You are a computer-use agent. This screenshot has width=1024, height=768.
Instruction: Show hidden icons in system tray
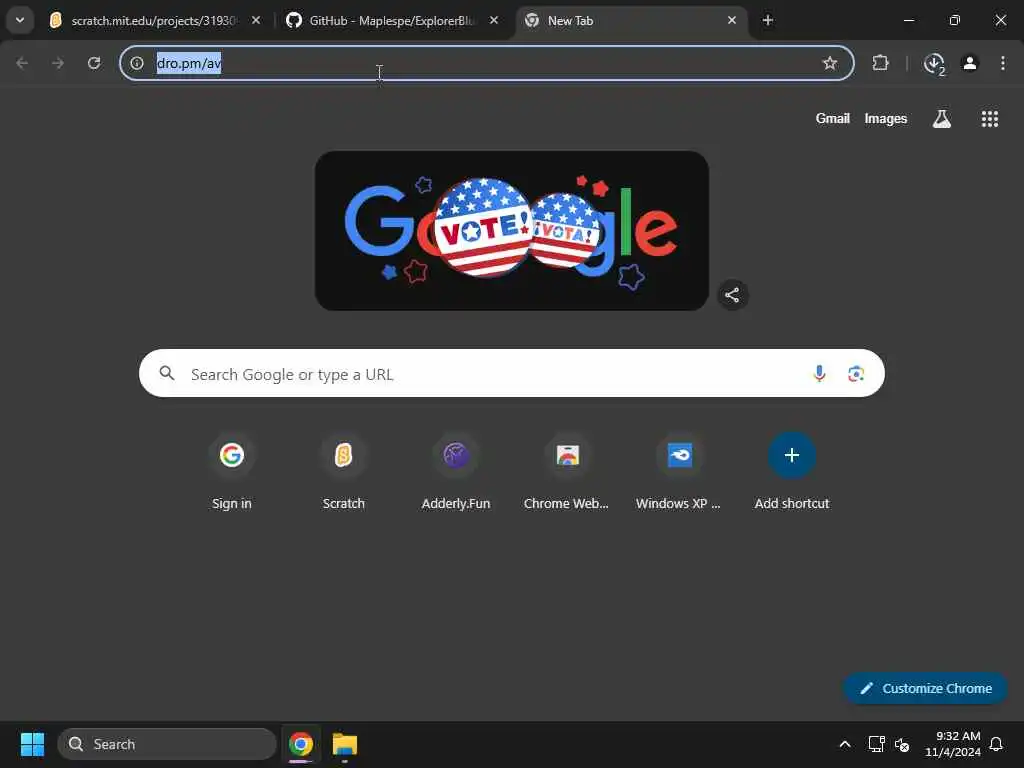click(844, 744)
